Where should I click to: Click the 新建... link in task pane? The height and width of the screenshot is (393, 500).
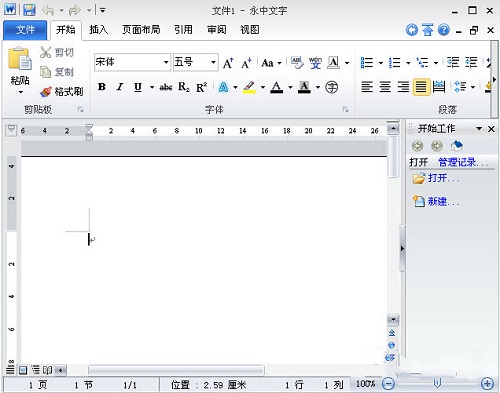point(443,201)
